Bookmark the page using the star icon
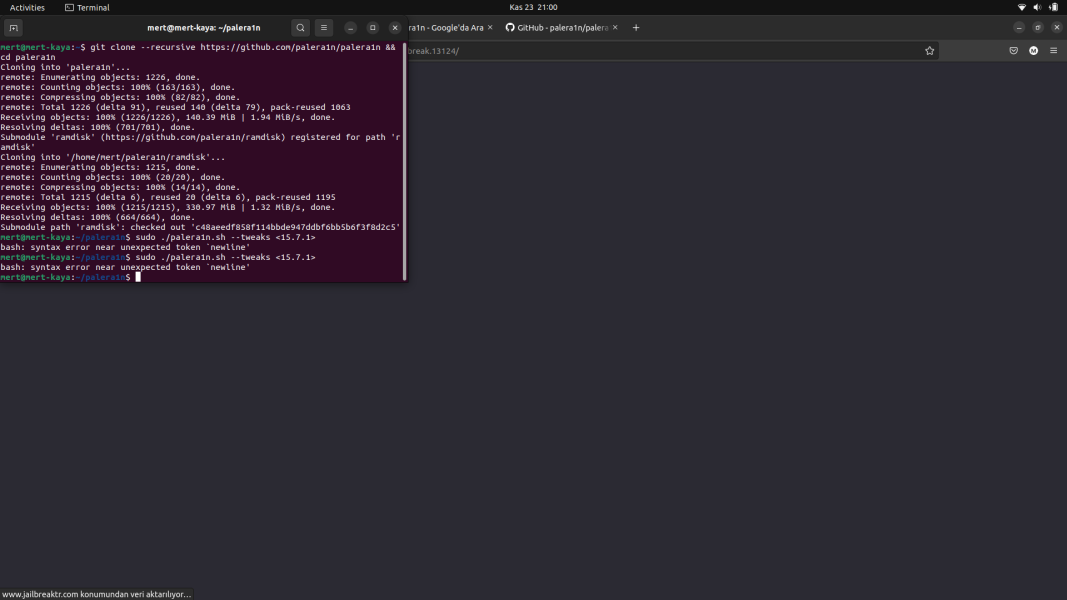The height and width of the screenshot is (600, 1067). (929, 50)
